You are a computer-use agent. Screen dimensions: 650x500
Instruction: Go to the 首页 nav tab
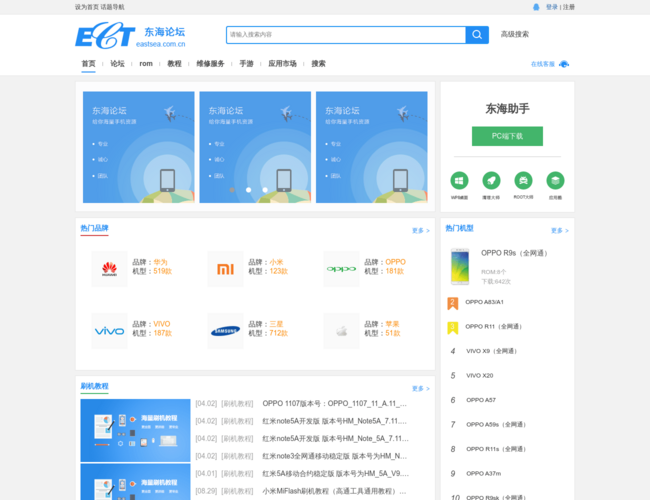click(x=88, y=63)
